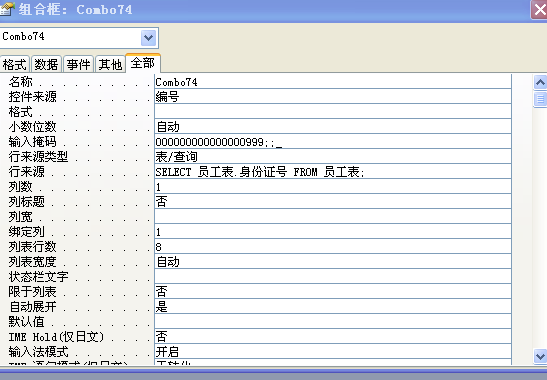This screenshot has width=547, height=380.
Task: Click the 控件来源 field showing 编号
Action: pyautogui.click(x=333, y=97)
